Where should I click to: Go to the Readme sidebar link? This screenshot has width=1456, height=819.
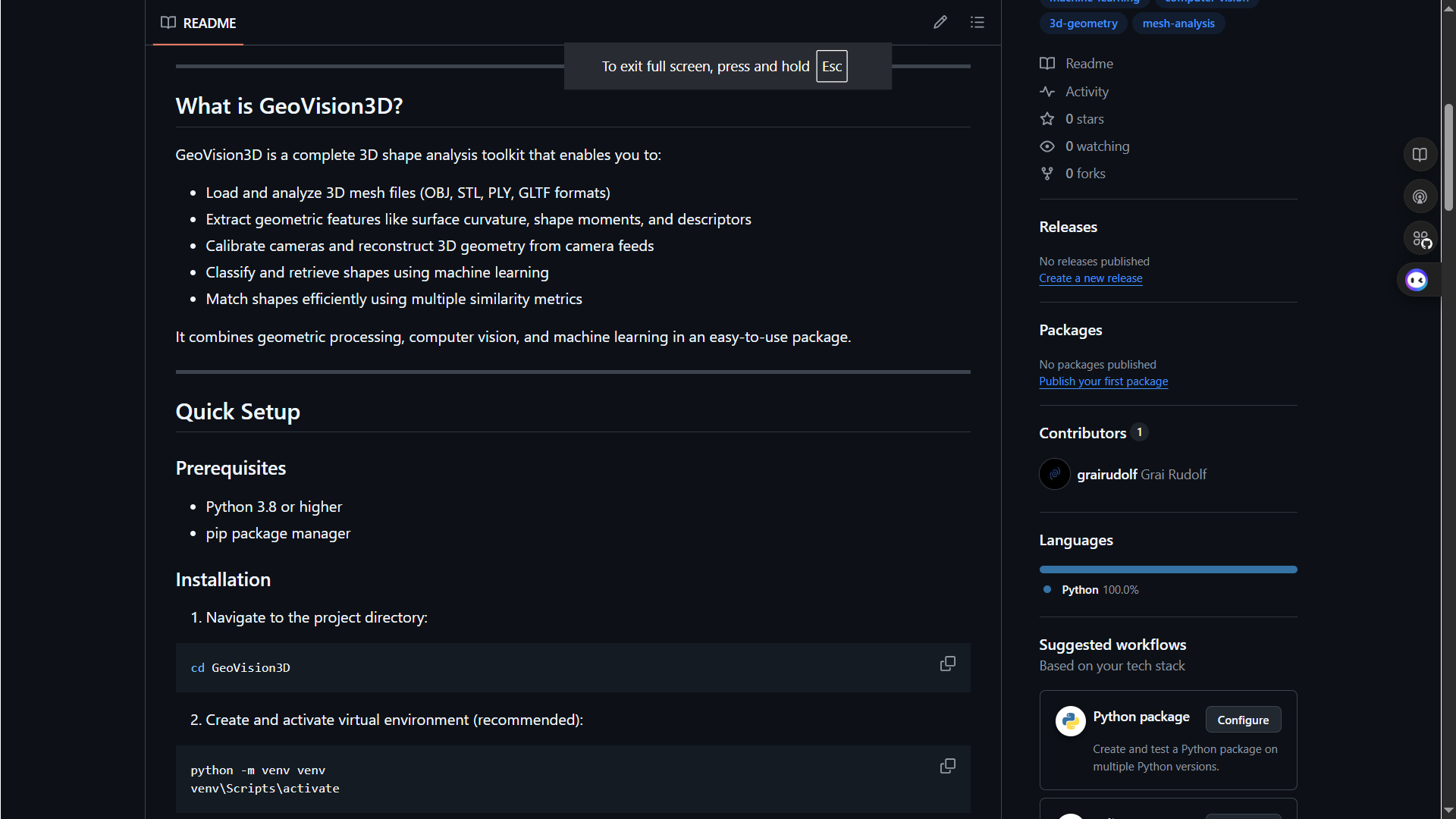pos(1089,64)
